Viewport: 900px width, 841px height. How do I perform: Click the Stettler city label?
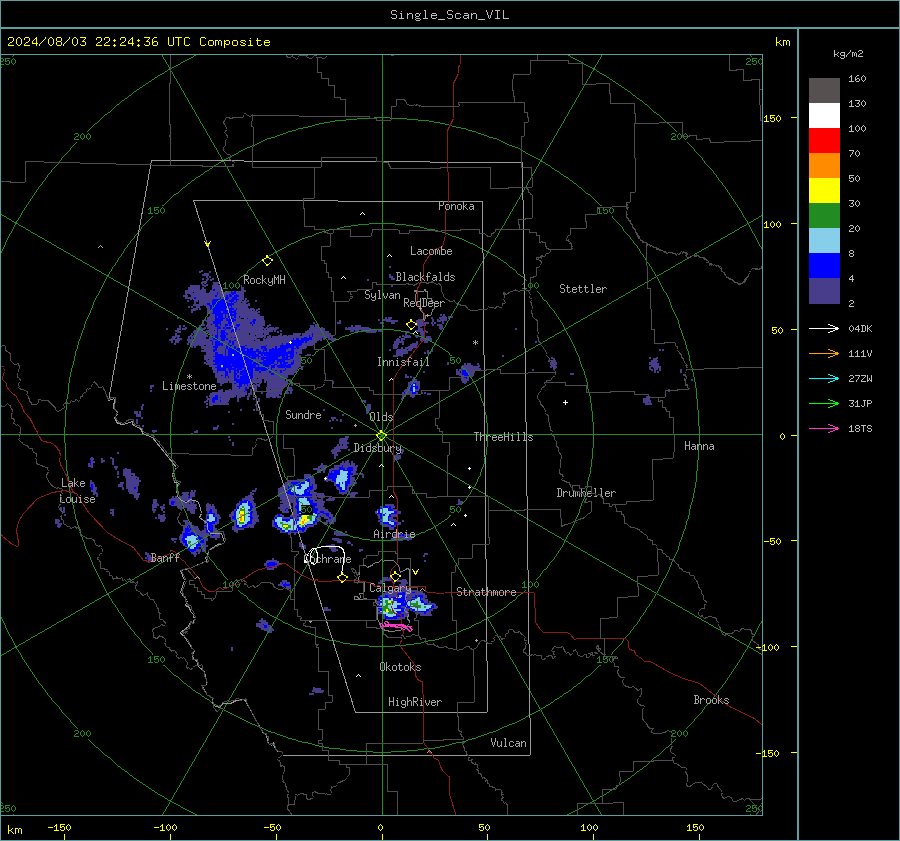coord(583,289)
